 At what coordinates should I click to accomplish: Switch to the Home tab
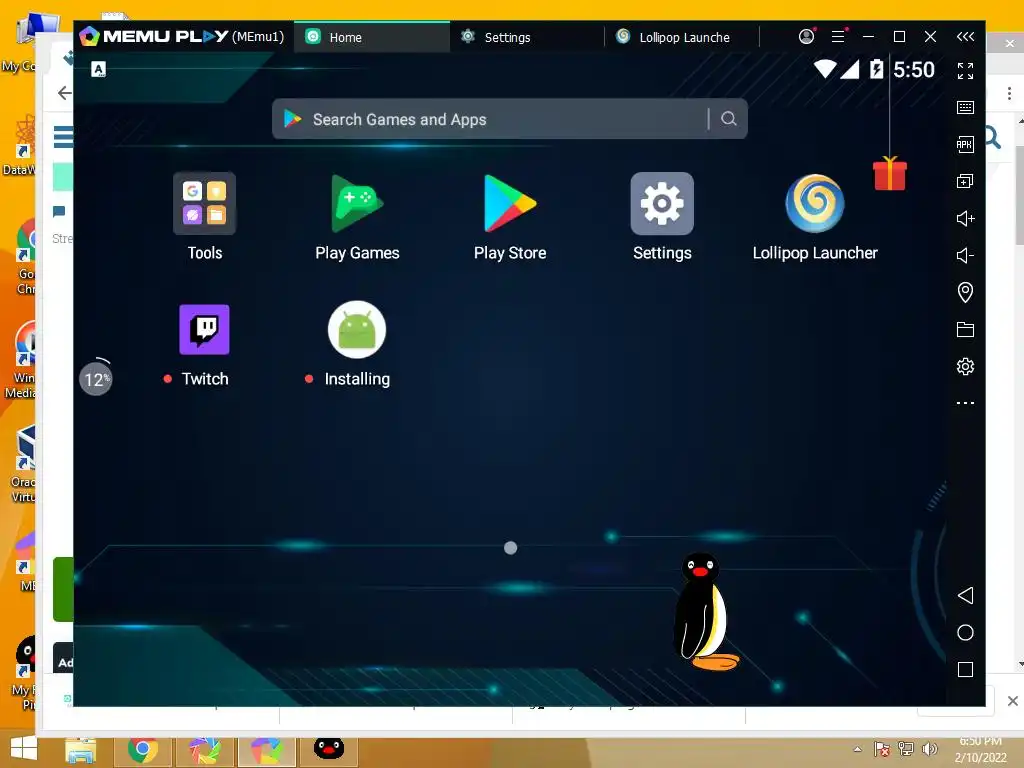(x=372, y=37)
